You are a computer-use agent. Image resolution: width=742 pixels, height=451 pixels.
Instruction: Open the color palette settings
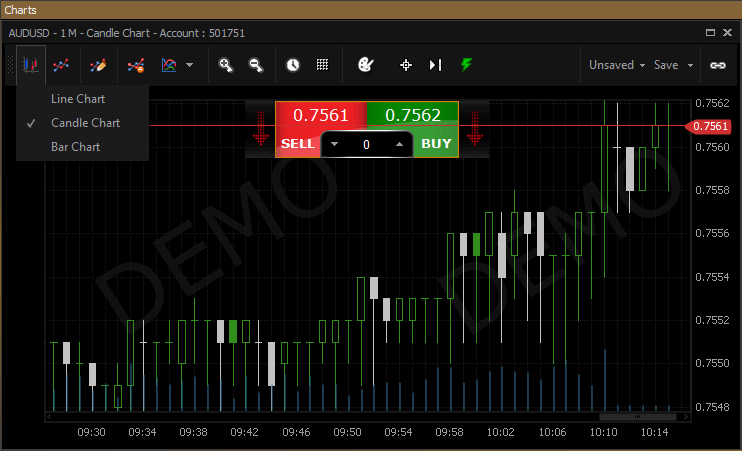pos(365,65)
